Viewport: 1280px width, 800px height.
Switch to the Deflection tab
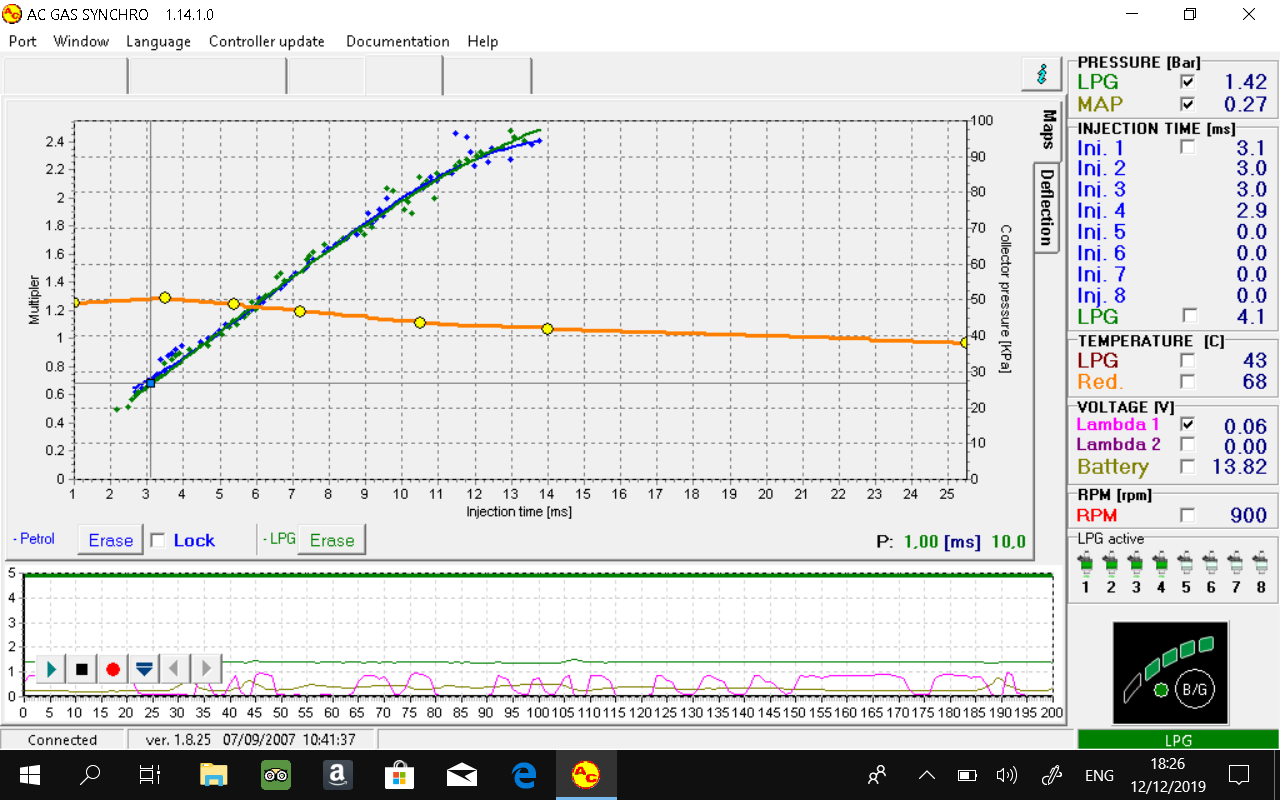(x=1046, y=207)
